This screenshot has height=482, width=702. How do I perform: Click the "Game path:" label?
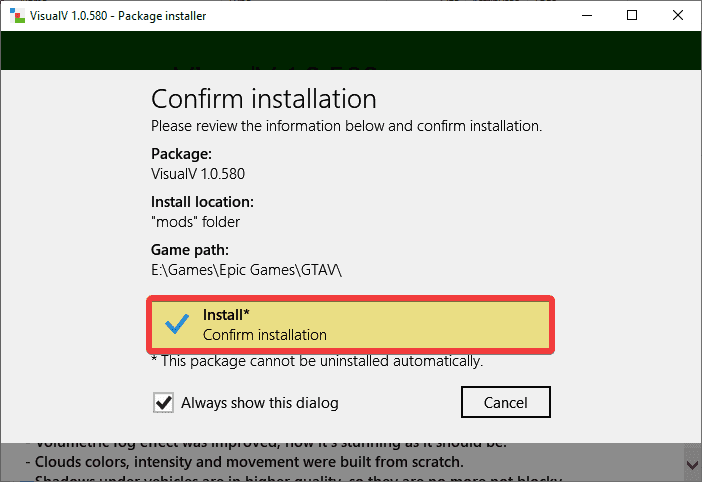point(188,250)
